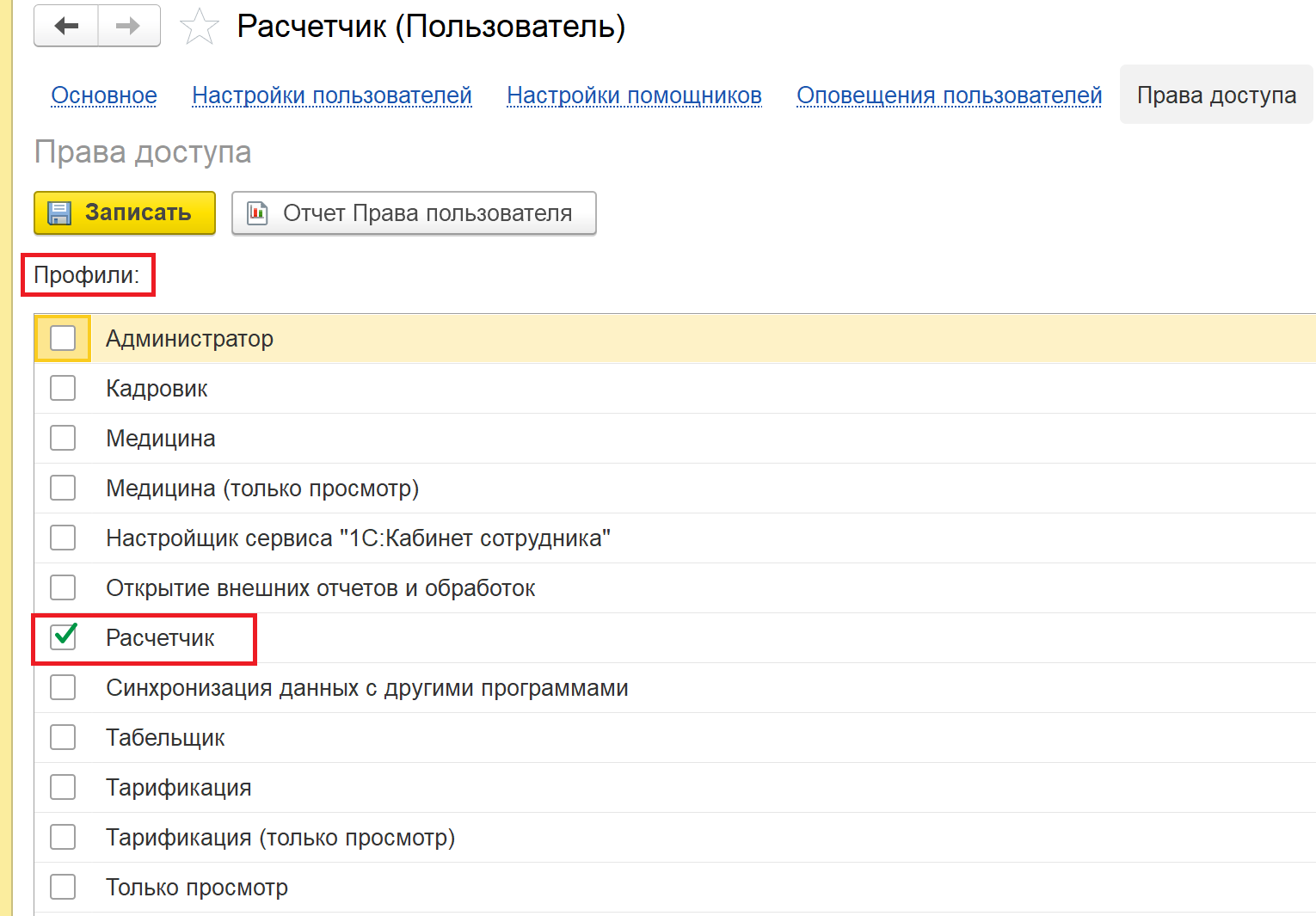Tick the Кадровик profile checkbox
The image size is (1316, 916).
point(63,388)
